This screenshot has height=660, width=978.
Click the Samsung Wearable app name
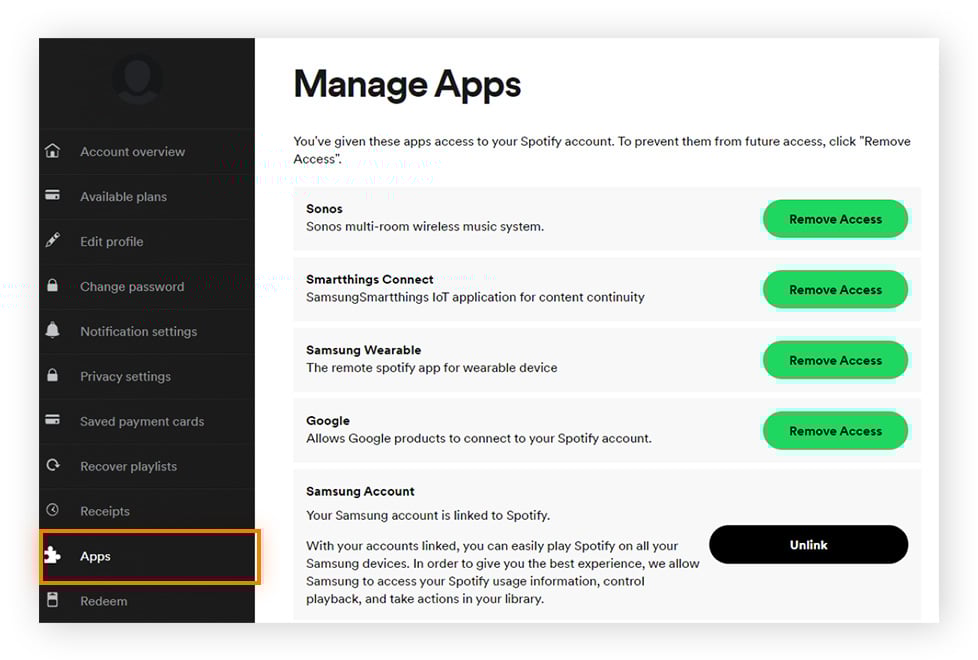[364, 349]
